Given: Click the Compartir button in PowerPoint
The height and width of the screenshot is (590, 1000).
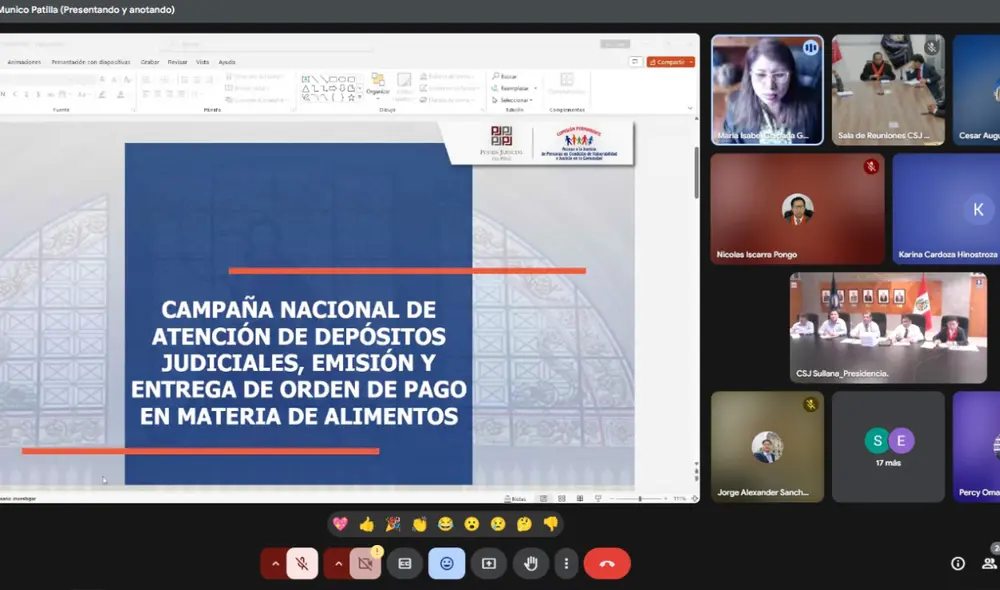Looking at the screenshot, I should (x=668, y=62).
